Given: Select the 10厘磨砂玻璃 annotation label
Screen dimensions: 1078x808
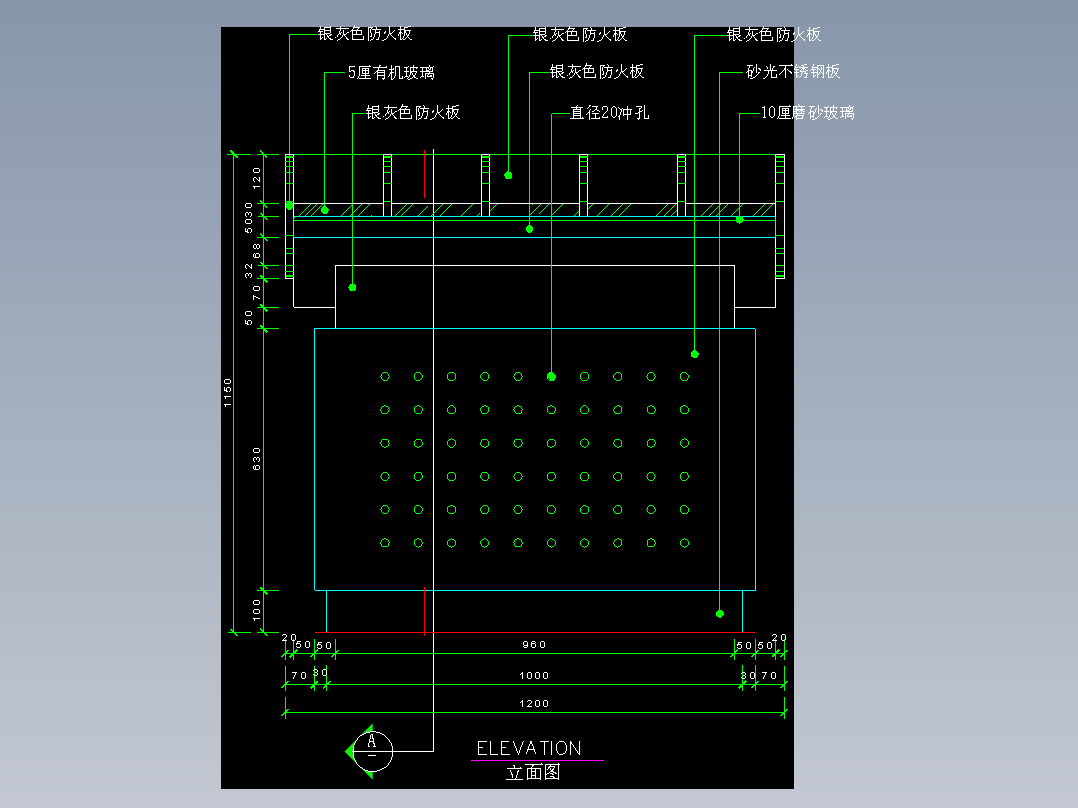Looking at the screenshot, I should (x=807, y=112).
